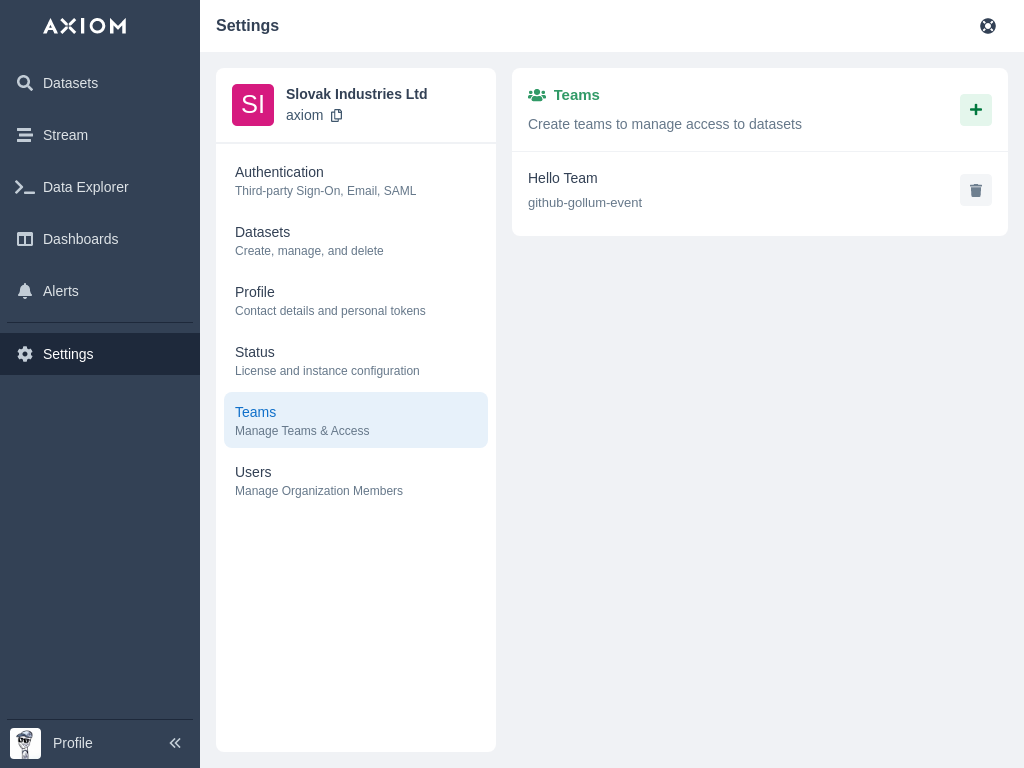This screenshot has height=768, width=1024.
Task: Click the Alerts bell icon
Action: 25,291
